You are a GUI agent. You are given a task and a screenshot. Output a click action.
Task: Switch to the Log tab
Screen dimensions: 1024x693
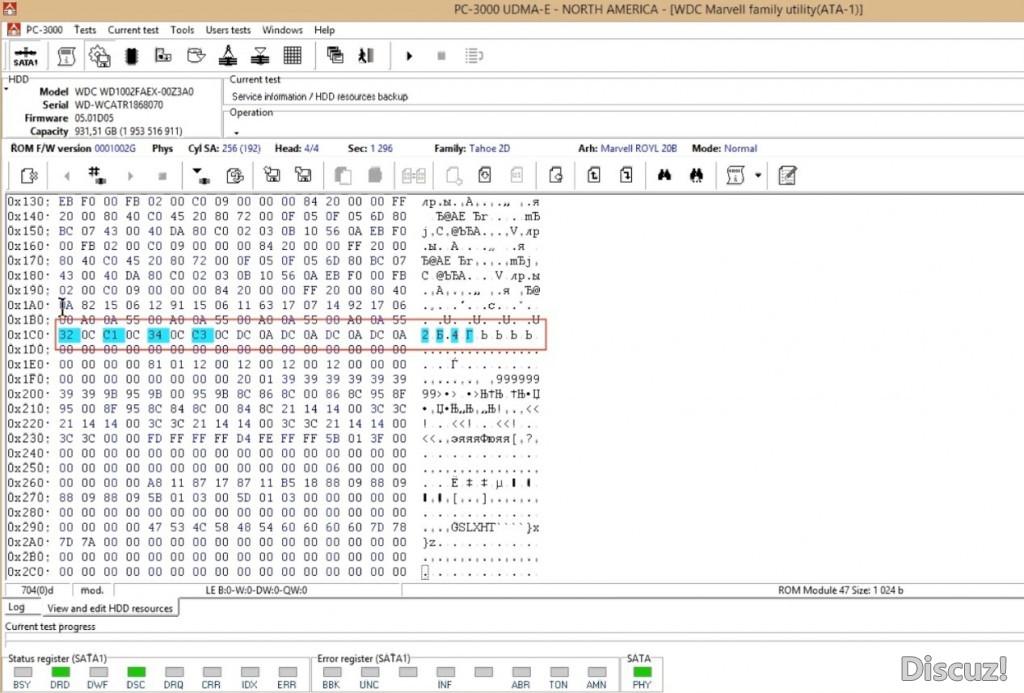click(x=16, y=607)
